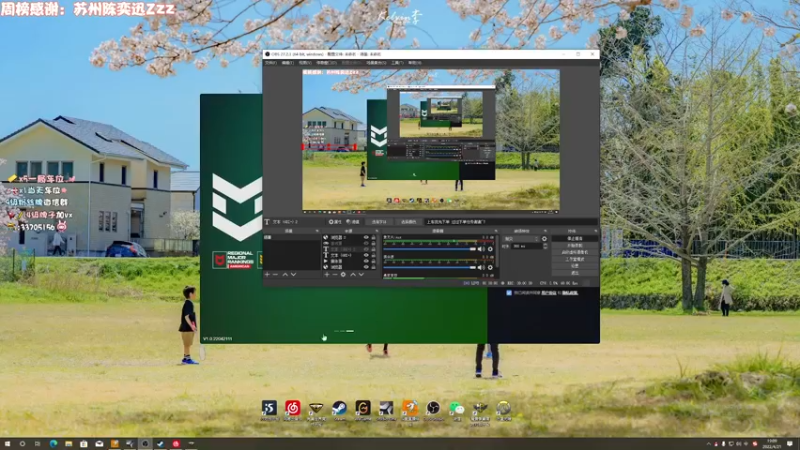
Task: Open transition properties gear next to the transition dropdown
Action: tap(544, 238)
